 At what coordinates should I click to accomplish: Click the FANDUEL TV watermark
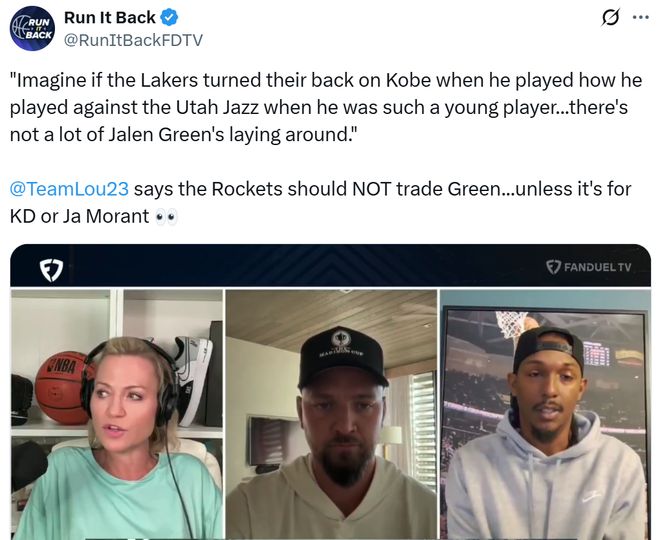coord(589,267)
